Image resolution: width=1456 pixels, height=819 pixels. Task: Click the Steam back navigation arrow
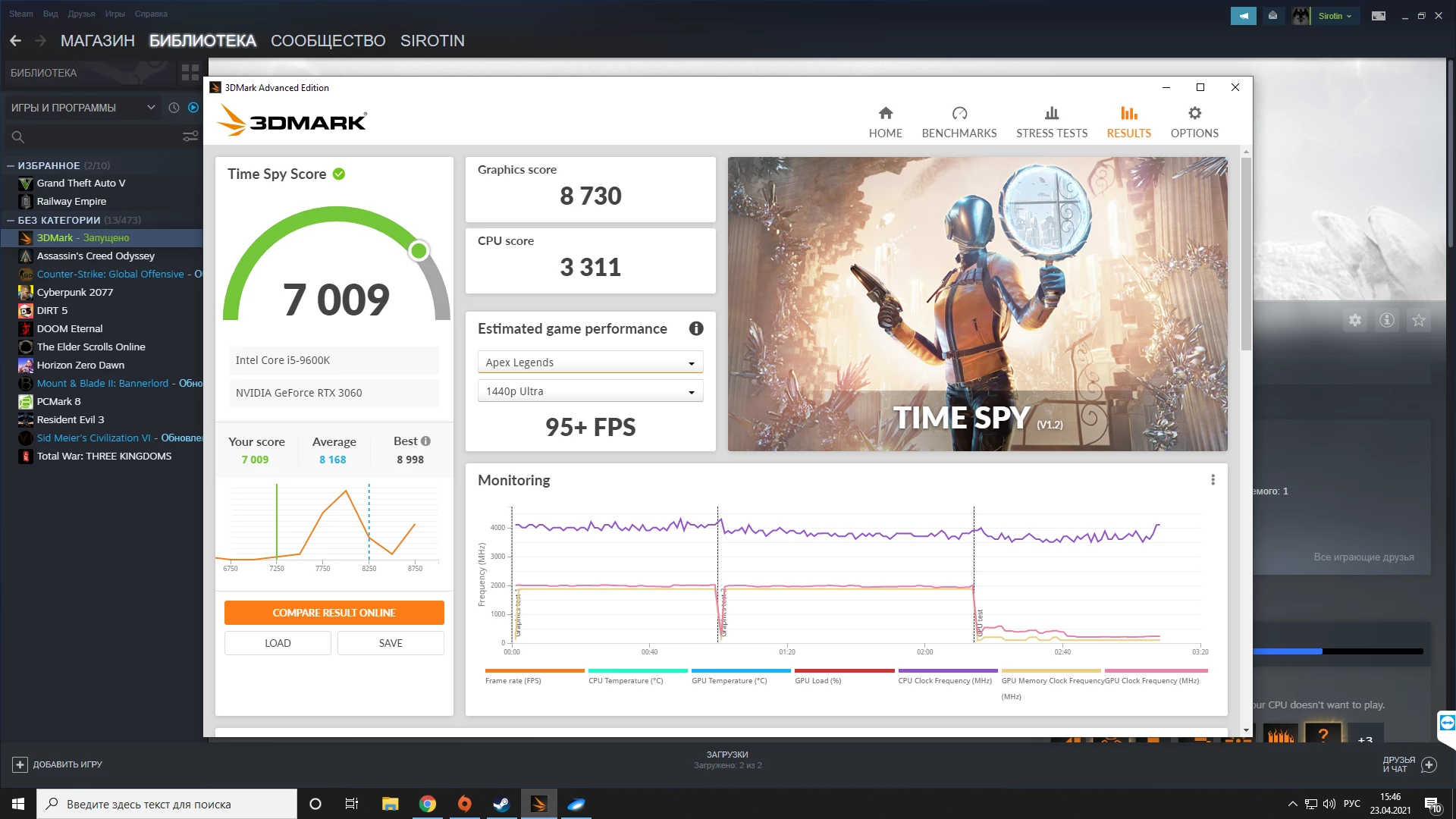point(15,41)
